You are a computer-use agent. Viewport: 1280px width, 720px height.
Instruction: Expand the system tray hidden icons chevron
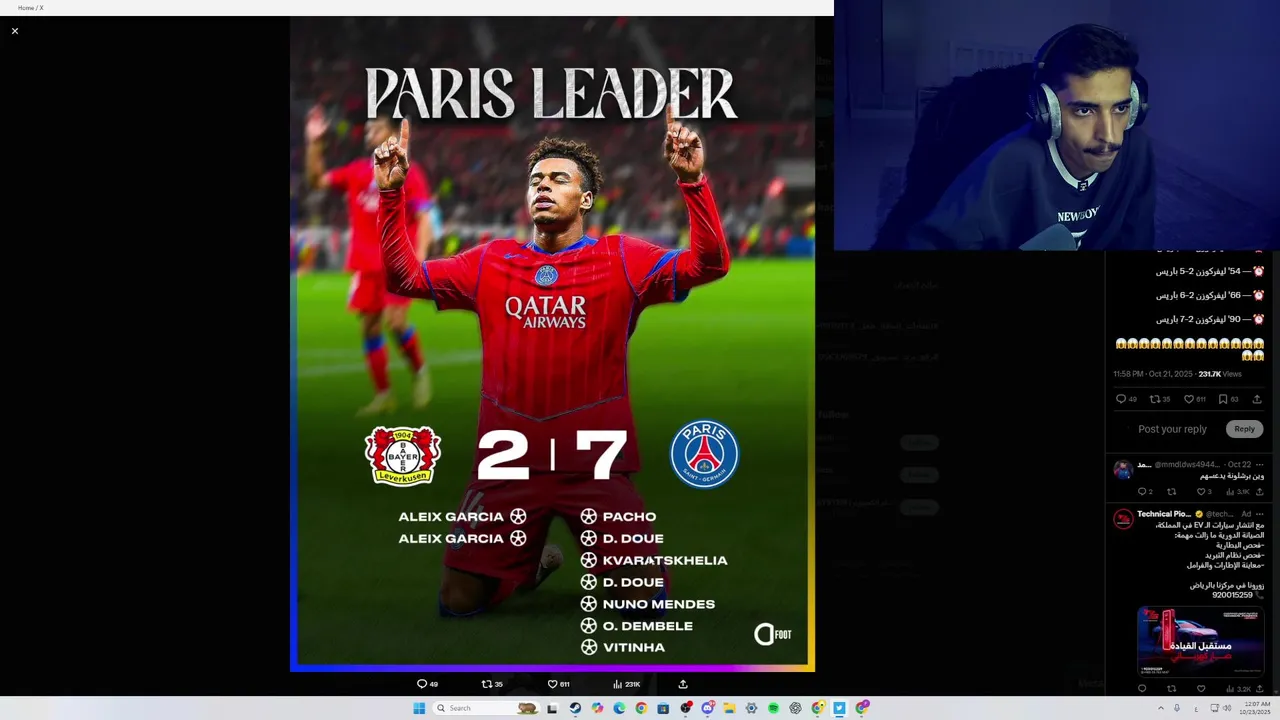click(x=1161, y=708)
